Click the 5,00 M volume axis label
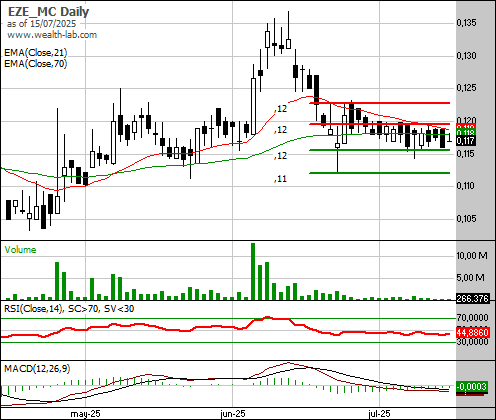Screen dimensions: 496x420 click(x=470, y=277)
